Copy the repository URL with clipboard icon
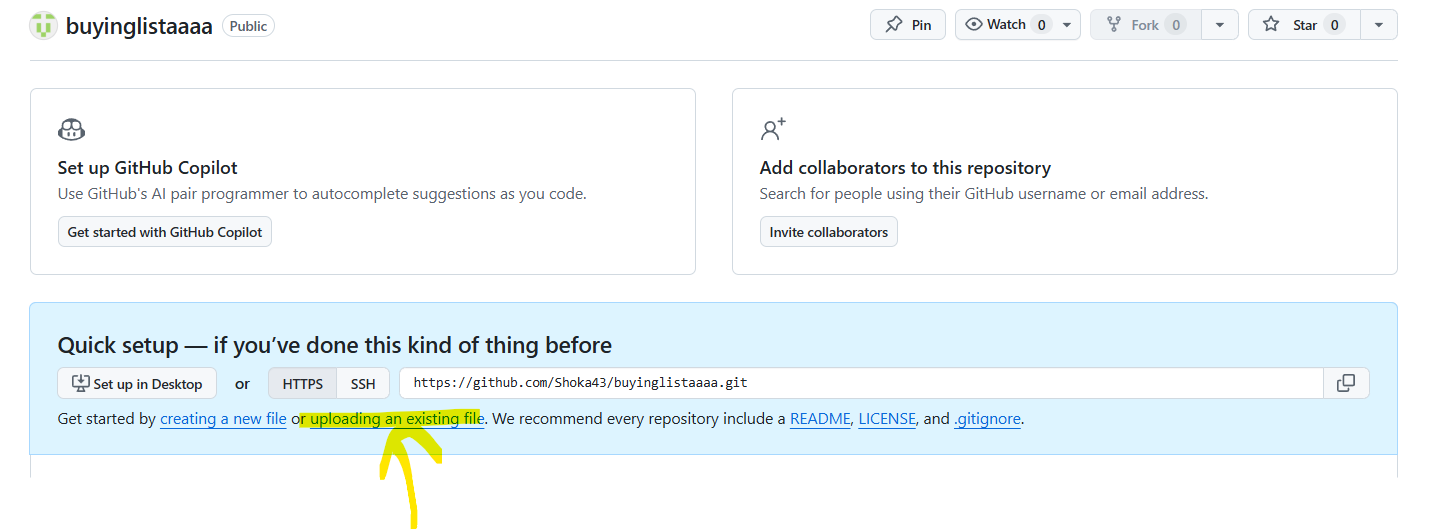The height and width of the screenshot is (530, 1430). (x=1346, y=383)
